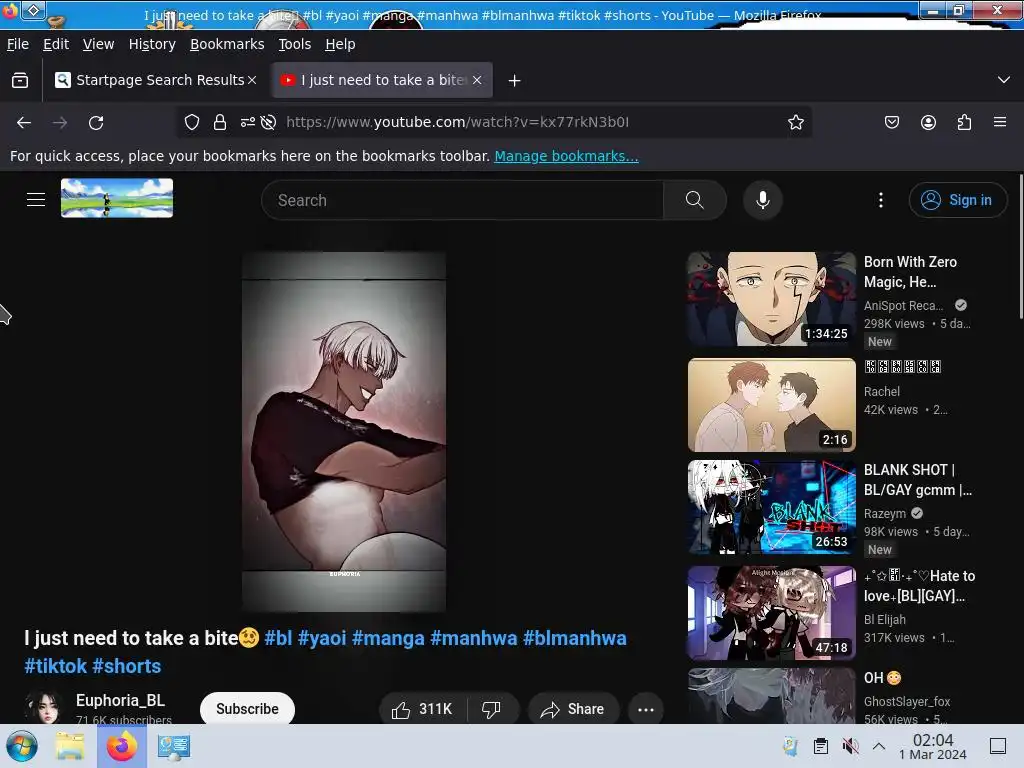The image size is (1024, 768).
Task: Open the file manager folder taskbar icon
Action: click(70, 746)
